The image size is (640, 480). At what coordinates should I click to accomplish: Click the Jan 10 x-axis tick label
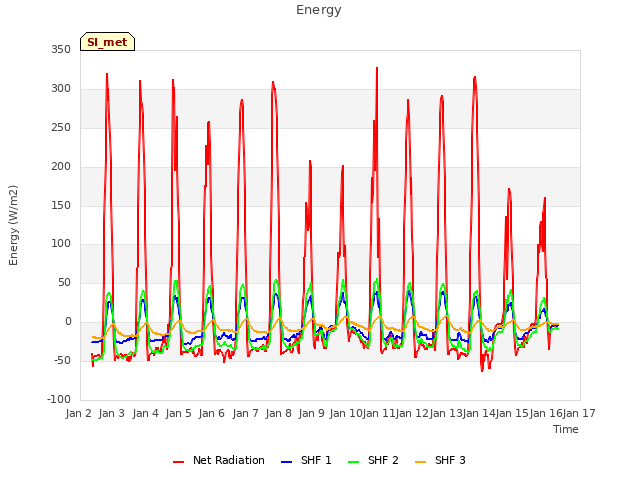click(346, 413)
